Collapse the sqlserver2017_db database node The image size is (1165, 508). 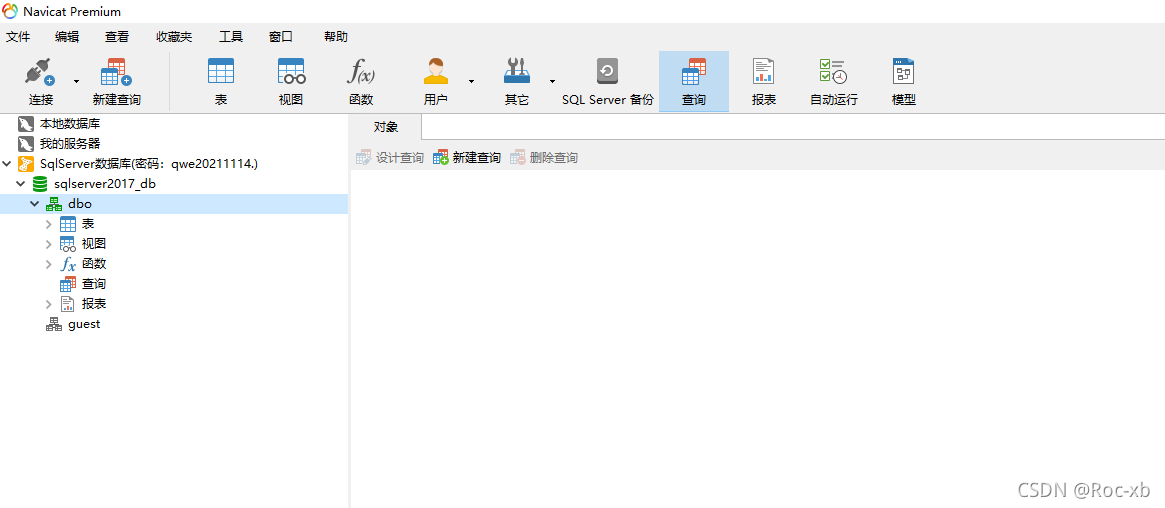pos(21,183)
